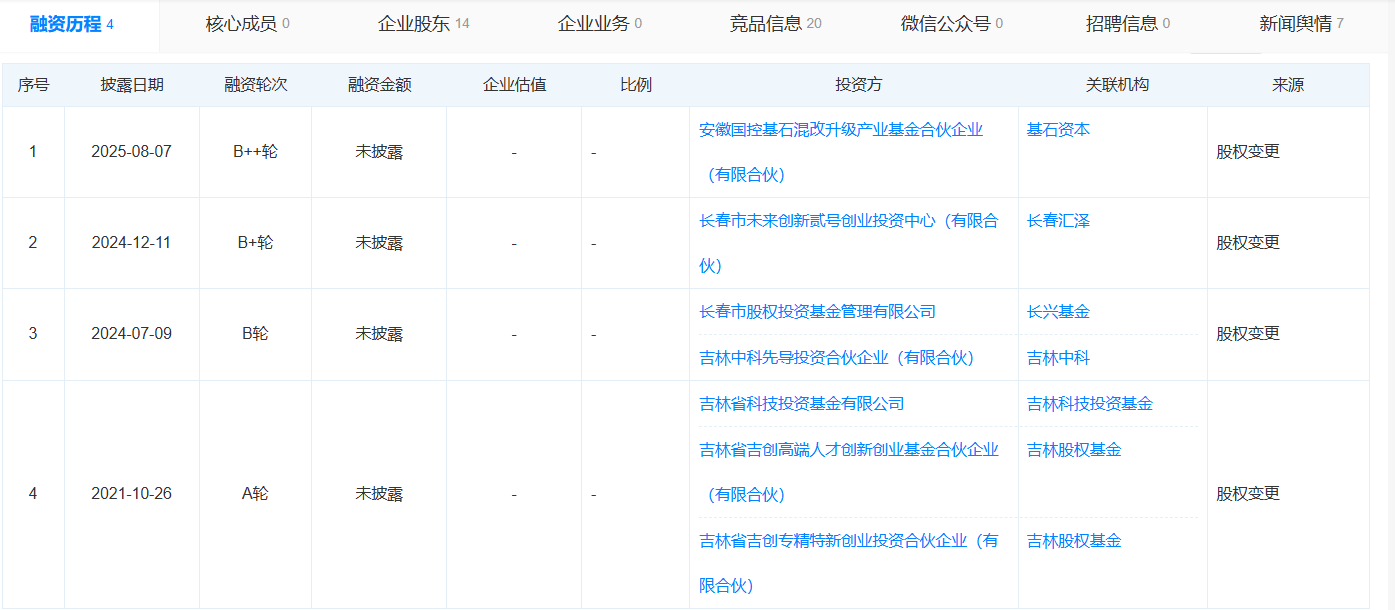Open investor link 长春市未来创新贰号创业投资中心
1395x610 pixels.
tap(849, 243)
